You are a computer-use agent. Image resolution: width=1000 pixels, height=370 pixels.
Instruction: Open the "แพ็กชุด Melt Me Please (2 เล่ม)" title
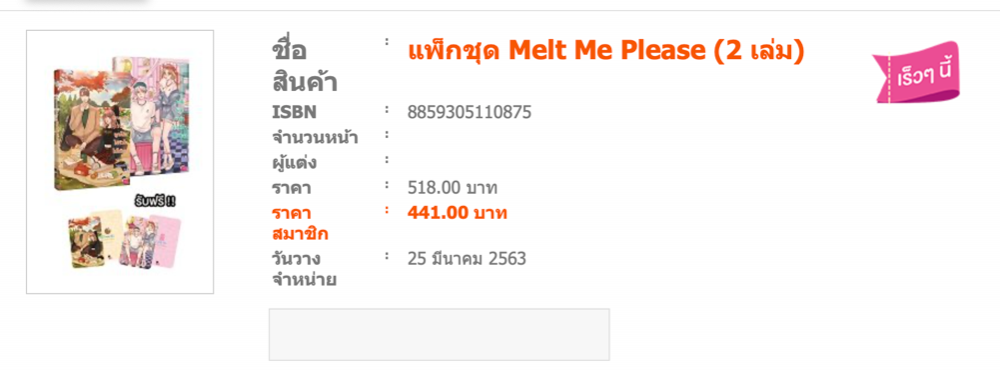tap(606, 51)
